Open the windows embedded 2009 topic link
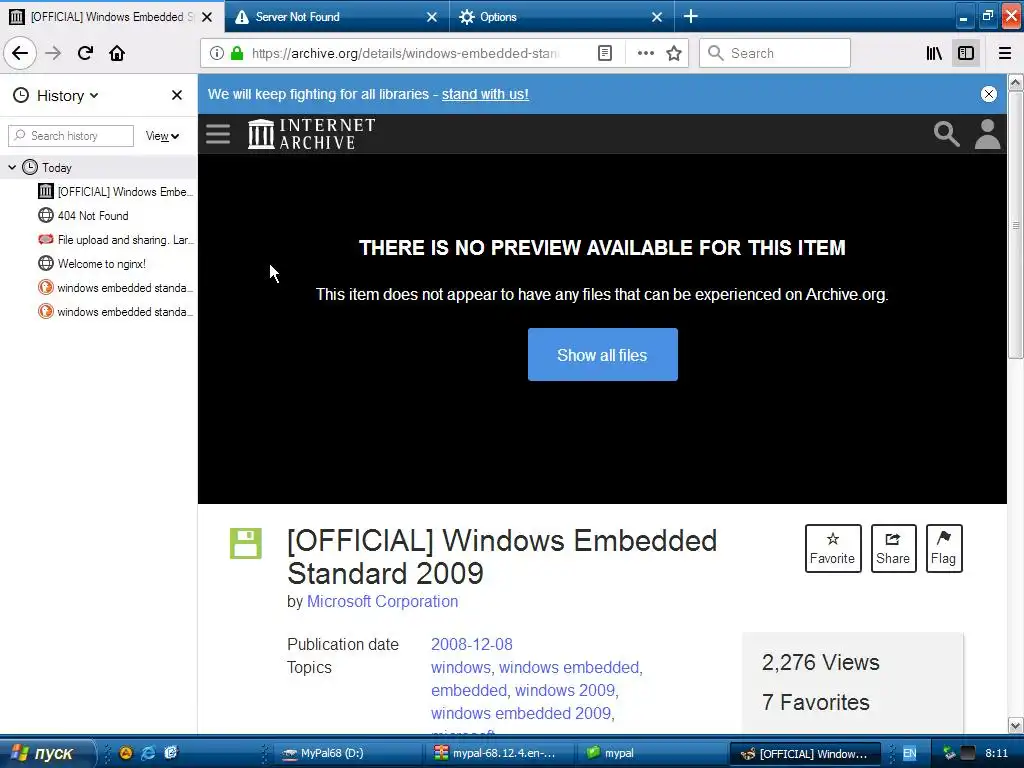The image size is (1024, 768). (x=520, y=713)
